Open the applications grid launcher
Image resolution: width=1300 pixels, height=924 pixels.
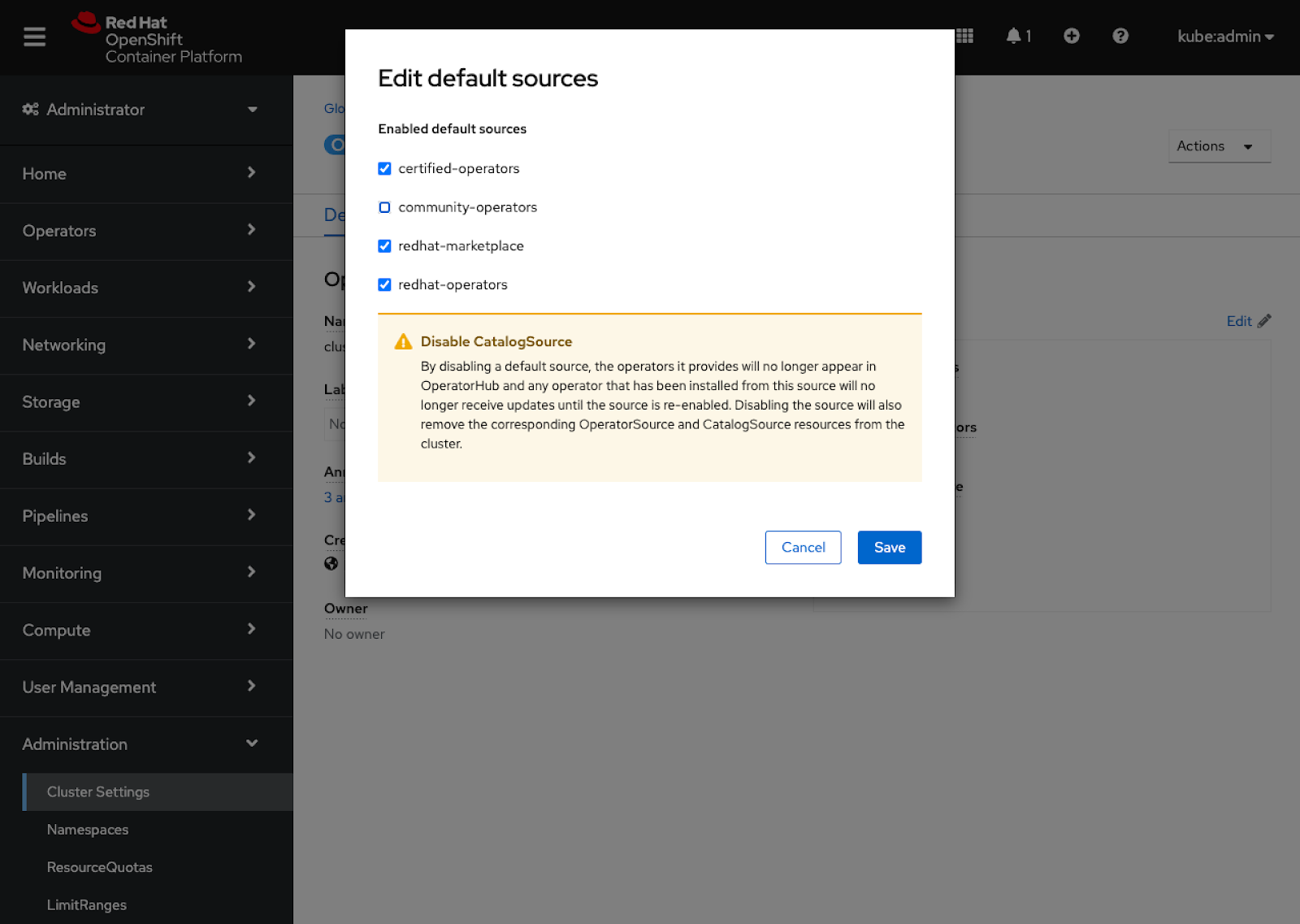click(964, 36)
